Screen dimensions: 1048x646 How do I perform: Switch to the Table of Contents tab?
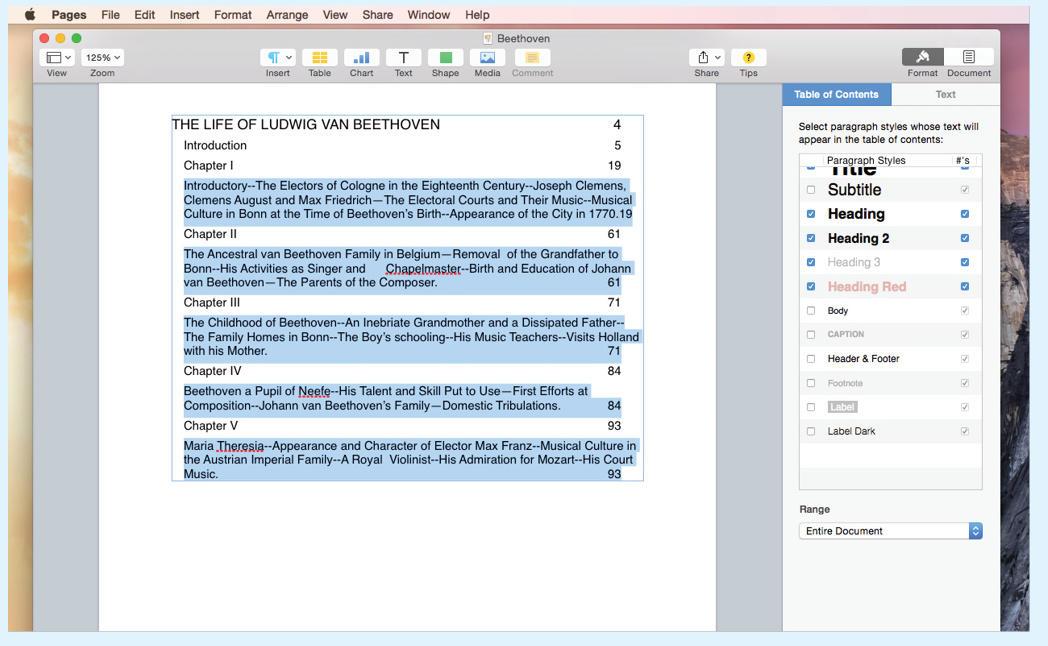(836, 95)
